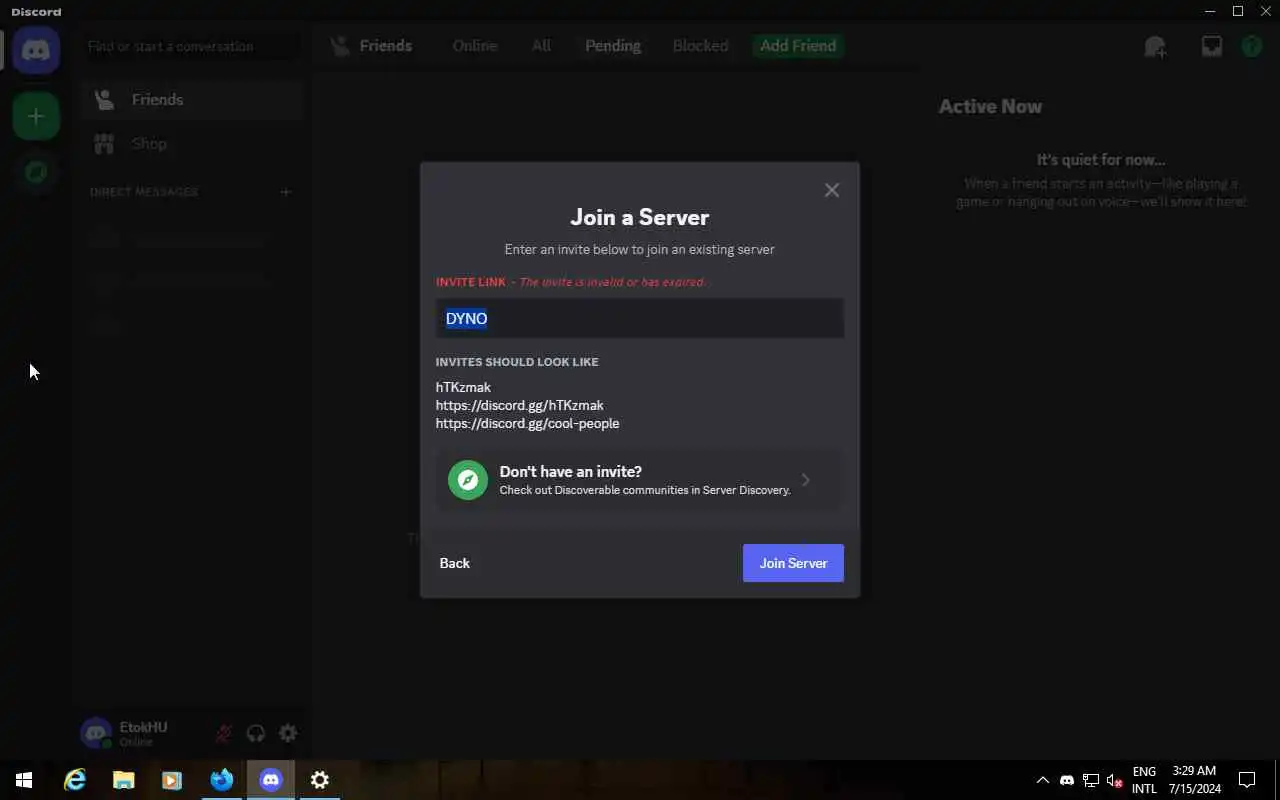Click the Discord icon on the taskbar

point(271,780)
